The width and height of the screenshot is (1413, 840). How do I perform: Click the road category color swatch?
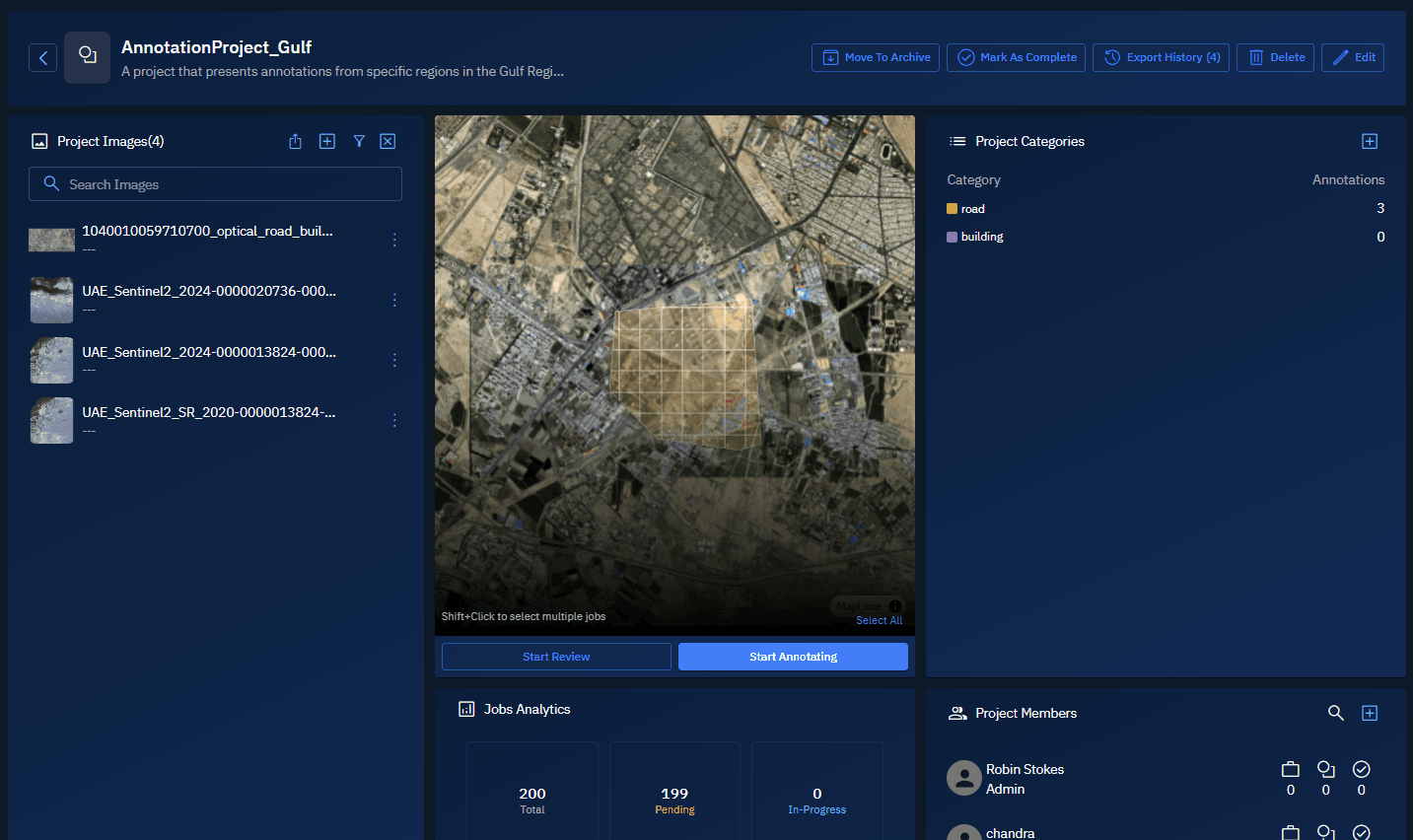point(952,209)
